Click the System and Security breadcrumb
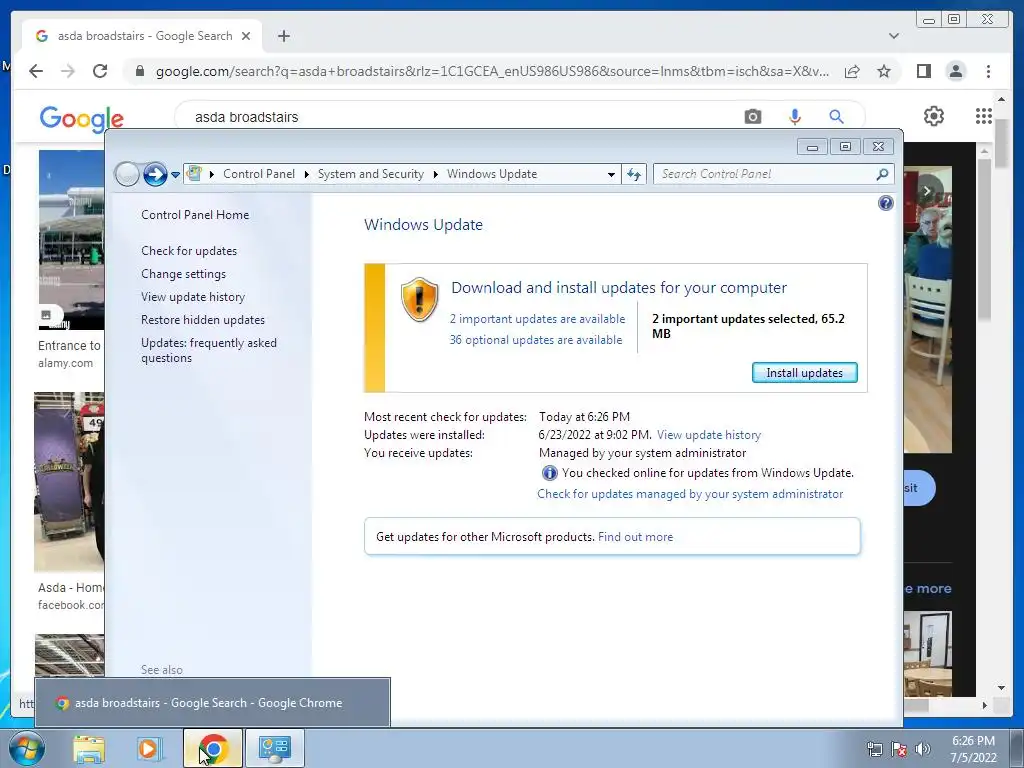The width and height of the screenshot is (1024, 768). [x=370, y=174]
